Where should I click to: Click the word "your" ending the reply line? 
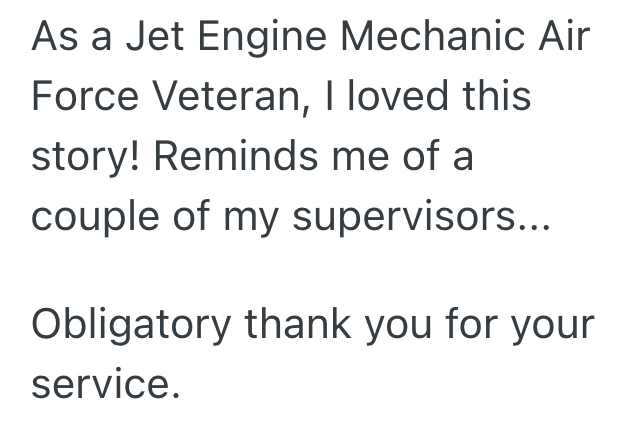[x=551, y=325]
